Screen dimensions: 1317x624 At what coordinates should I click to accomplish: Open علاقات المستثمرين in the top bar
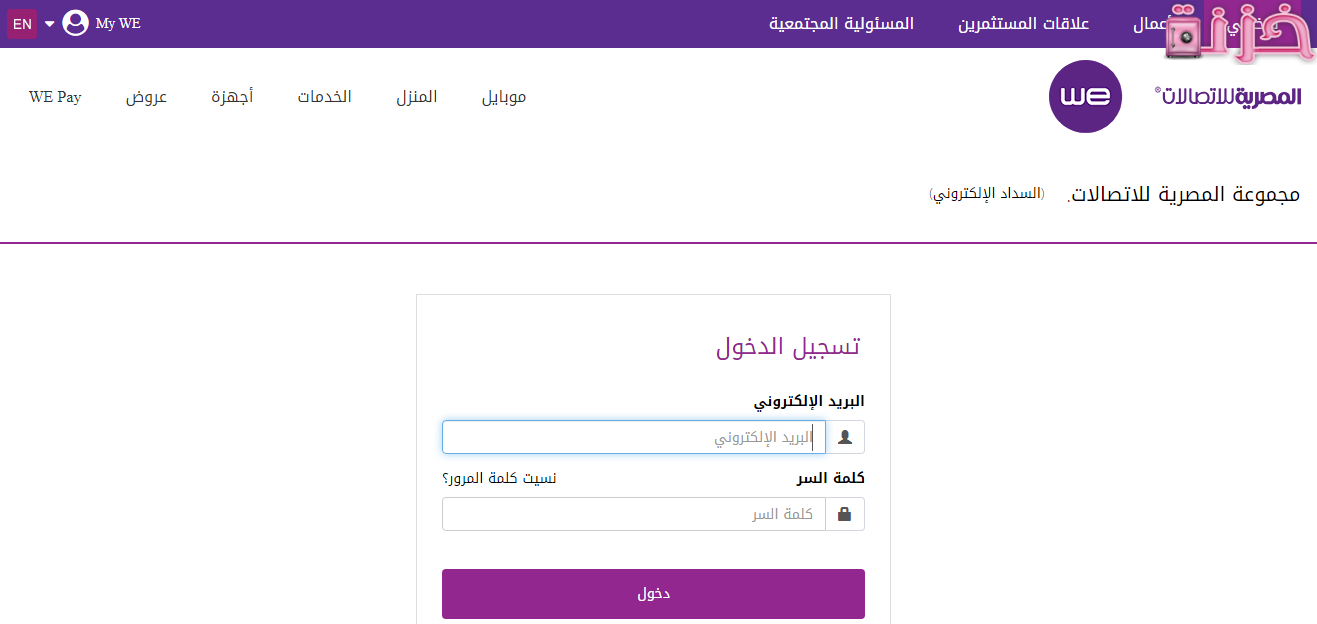pyautogui.click(x=1023, y=23)
